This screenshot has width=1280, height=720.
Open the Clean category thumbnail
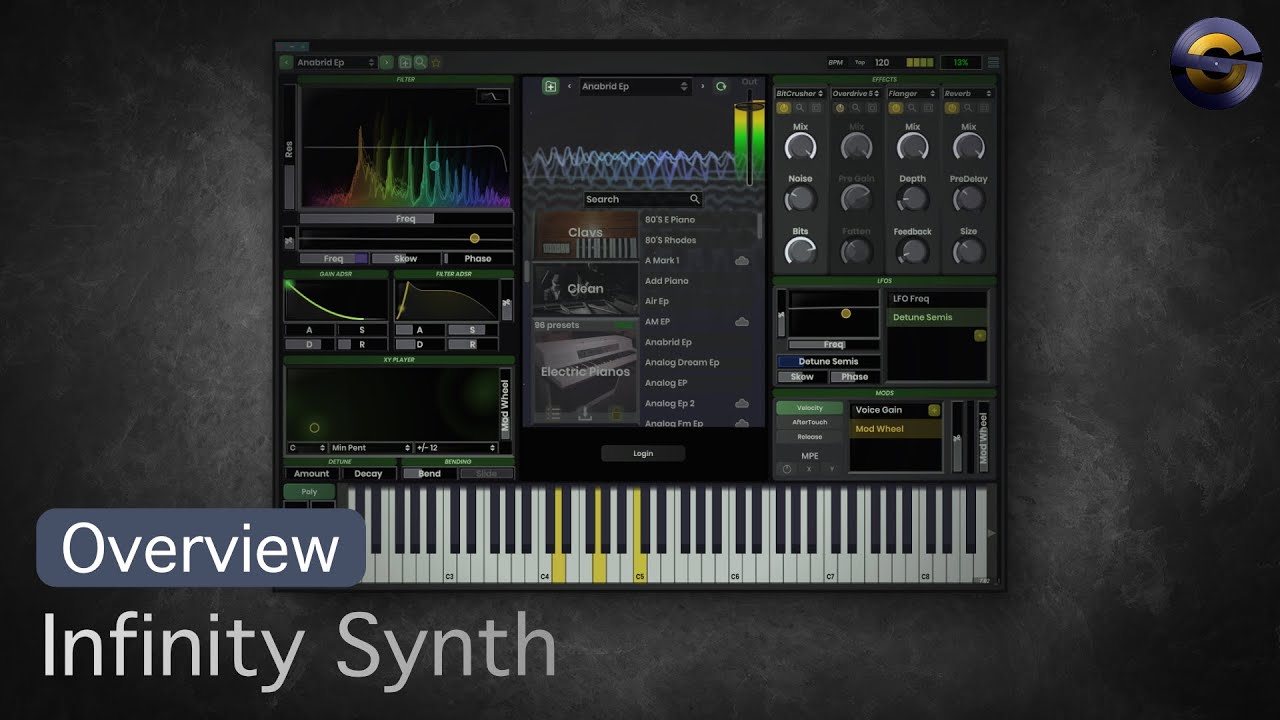pos(585,289)
